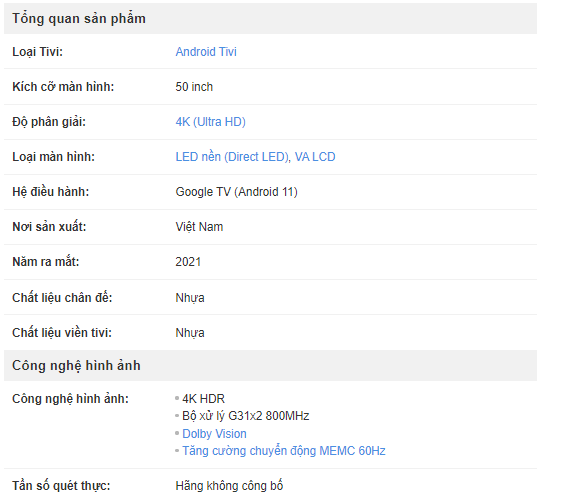Click the Bộ xử lý G31x2 800MHz item

[x=245, y=416]
